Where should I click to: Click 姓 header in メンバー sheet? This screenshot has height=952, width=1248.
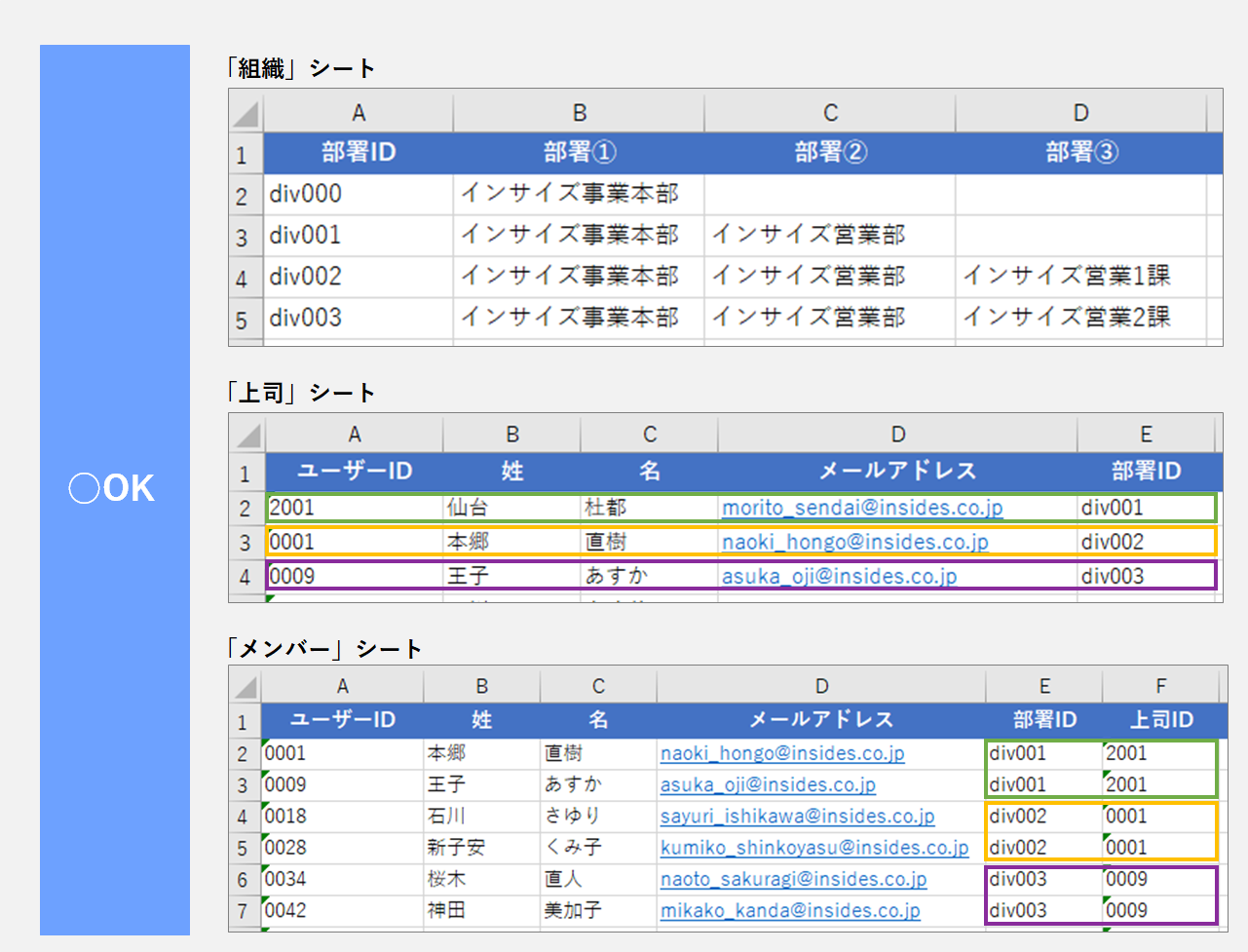click(481, 720)
